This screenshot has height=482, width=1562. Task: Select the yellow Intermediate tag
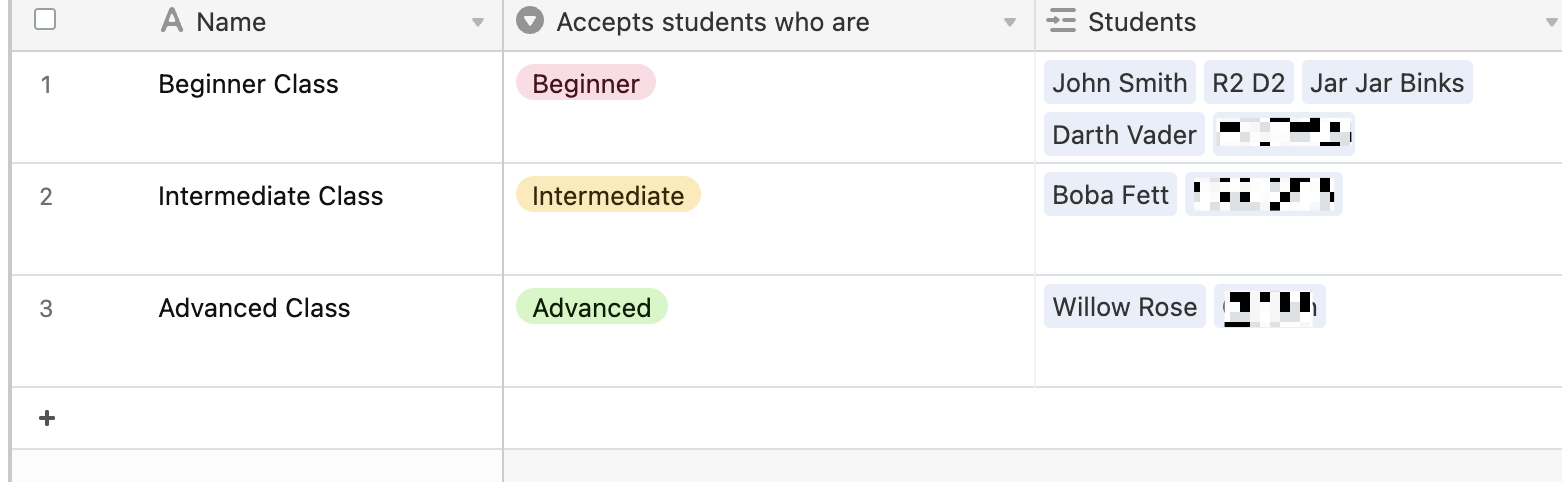click(x=608, y=195)
